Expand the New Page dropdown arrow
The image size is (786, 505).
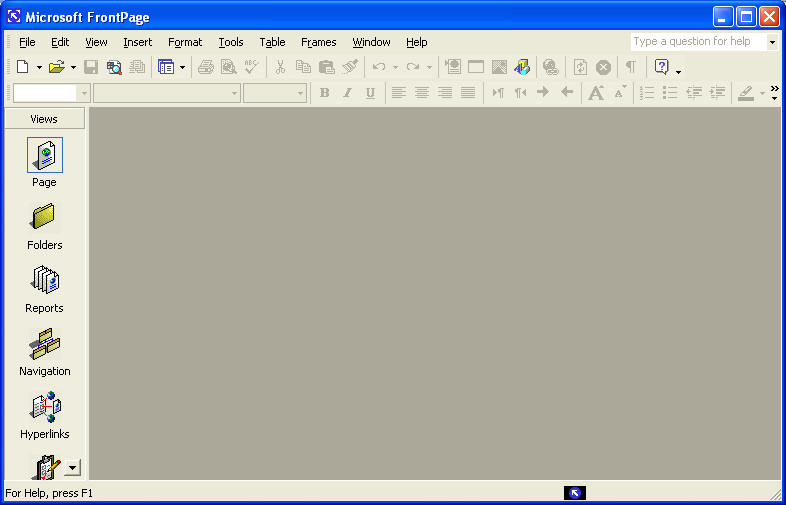pos(39,67)
